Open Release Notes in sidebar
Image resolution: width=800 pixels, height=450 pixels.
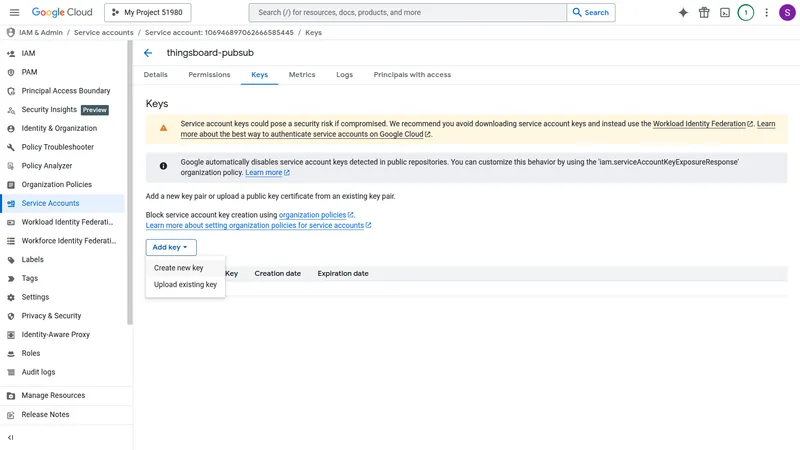coord(66,414)
